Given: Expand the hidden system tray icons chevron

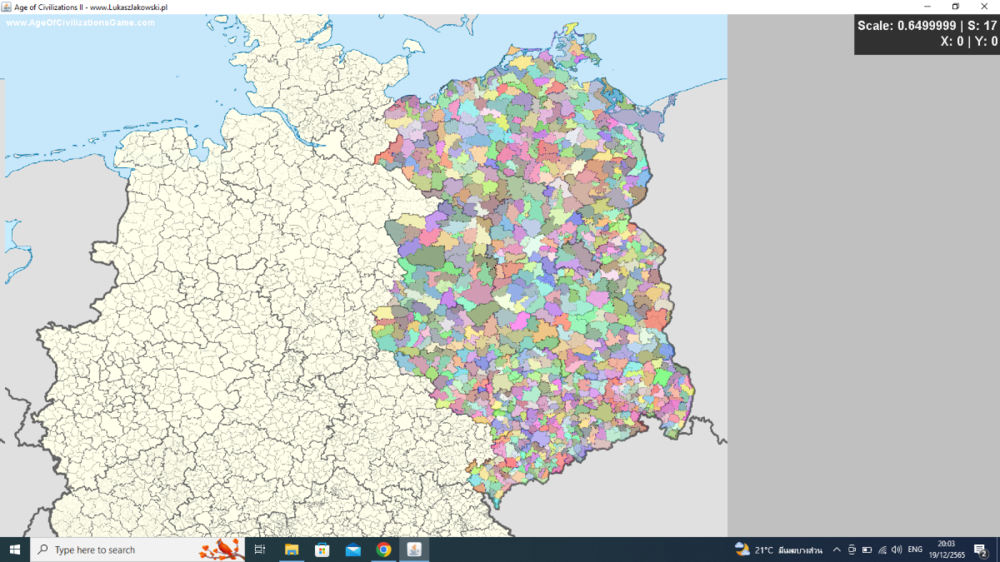Looking at the screenshot, I should [x=837, y=549].
